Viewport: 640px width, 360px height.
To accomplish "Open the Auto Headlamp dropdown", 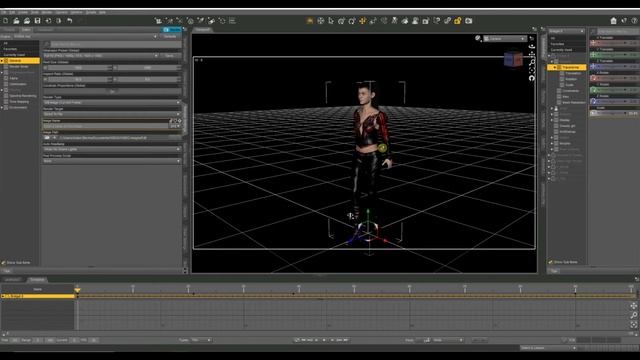I will [112, 149].
